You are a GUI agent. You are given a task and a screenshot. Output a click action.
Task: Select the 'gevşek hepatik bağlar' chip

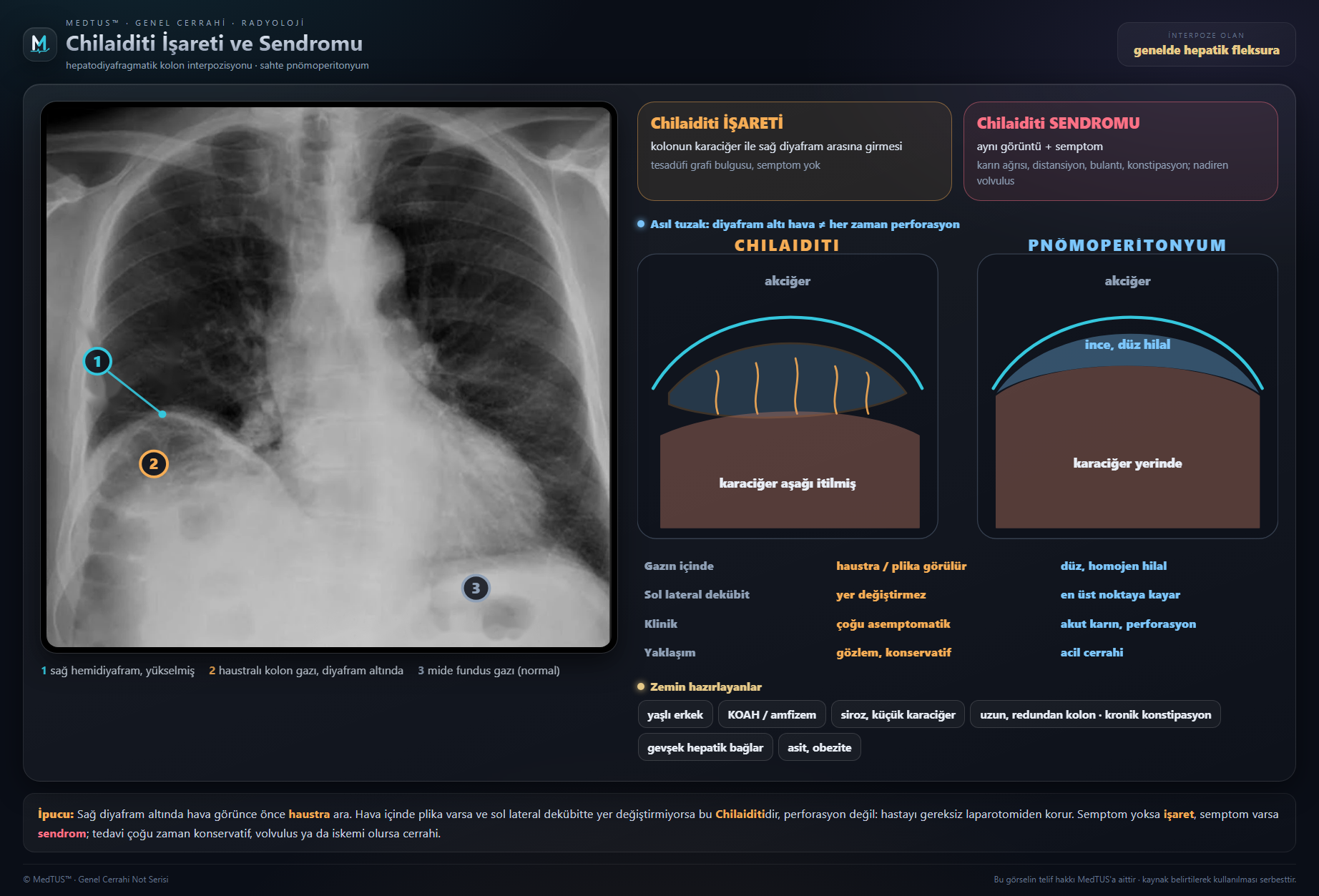pyautogui.click(x=705, y=747)
